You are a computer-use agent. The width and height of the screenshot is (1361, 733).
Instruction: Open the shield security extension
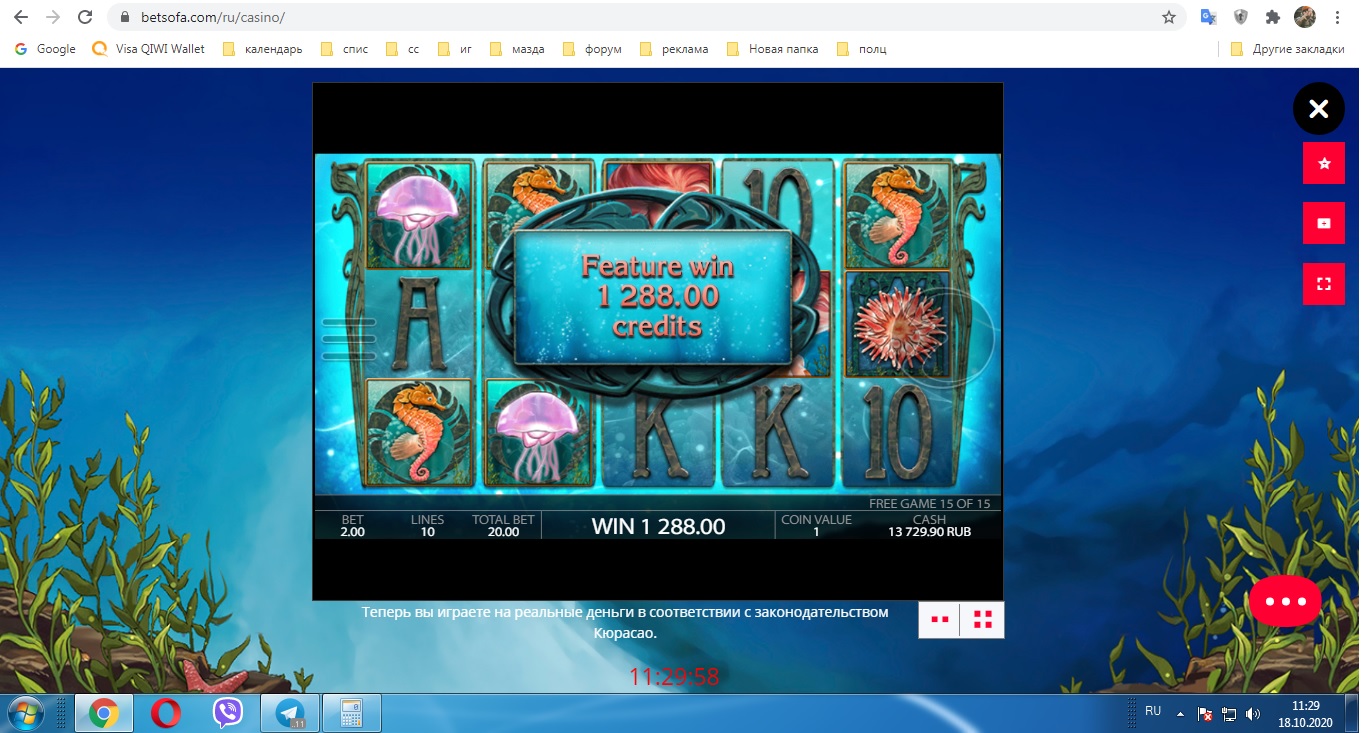1240,17
